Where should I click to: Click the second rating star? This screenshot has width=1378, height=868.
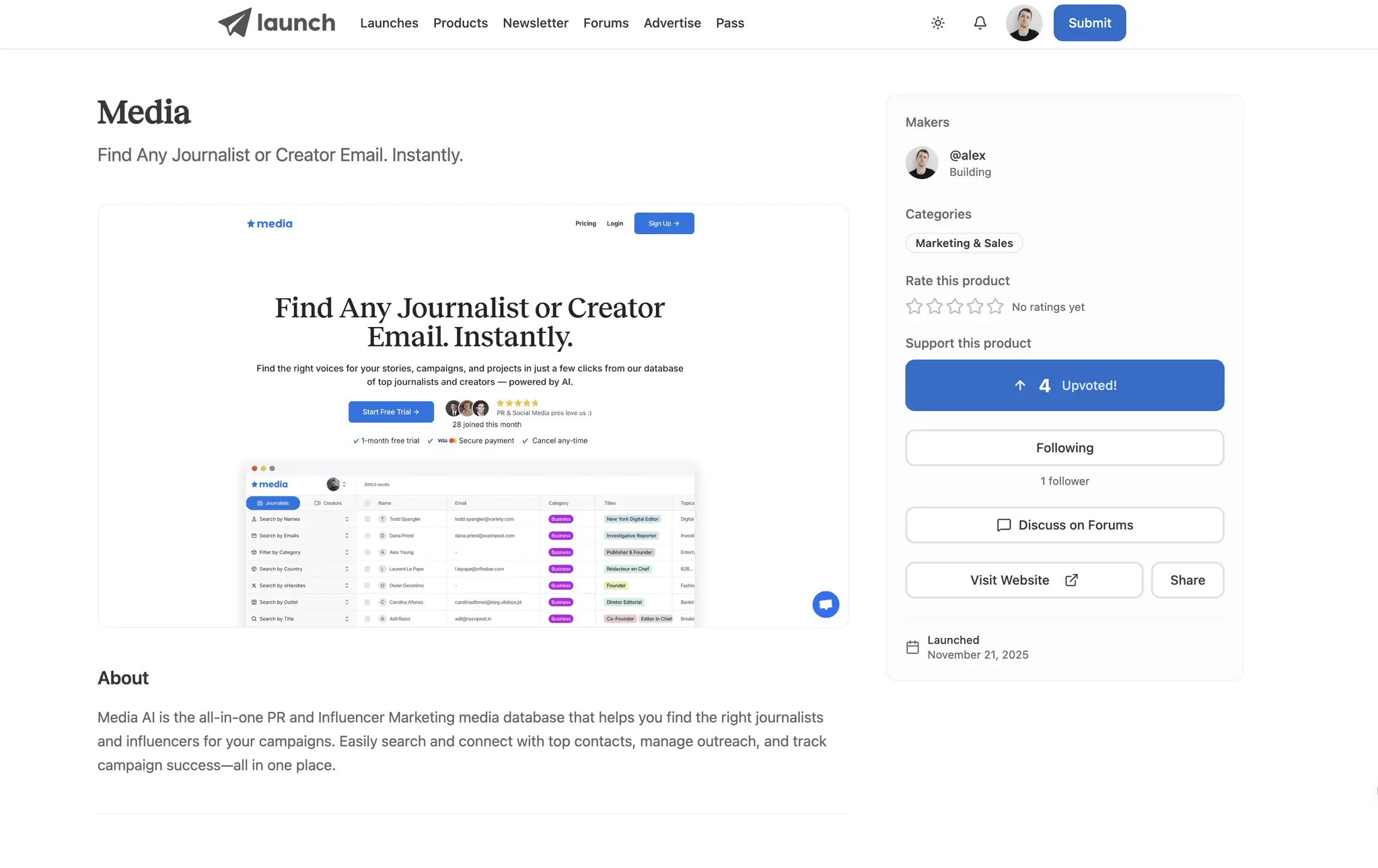pyautogui.click(x=935, y=307)
